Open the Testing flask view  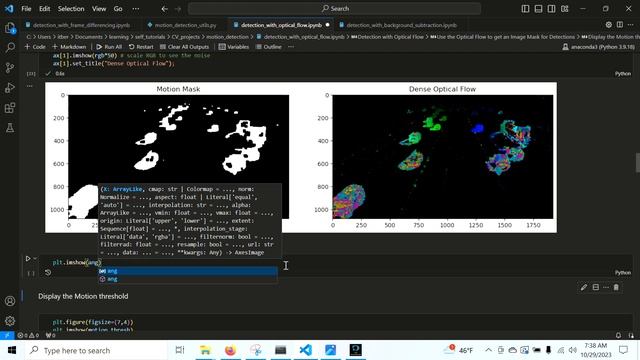click(x=10, y=128)
